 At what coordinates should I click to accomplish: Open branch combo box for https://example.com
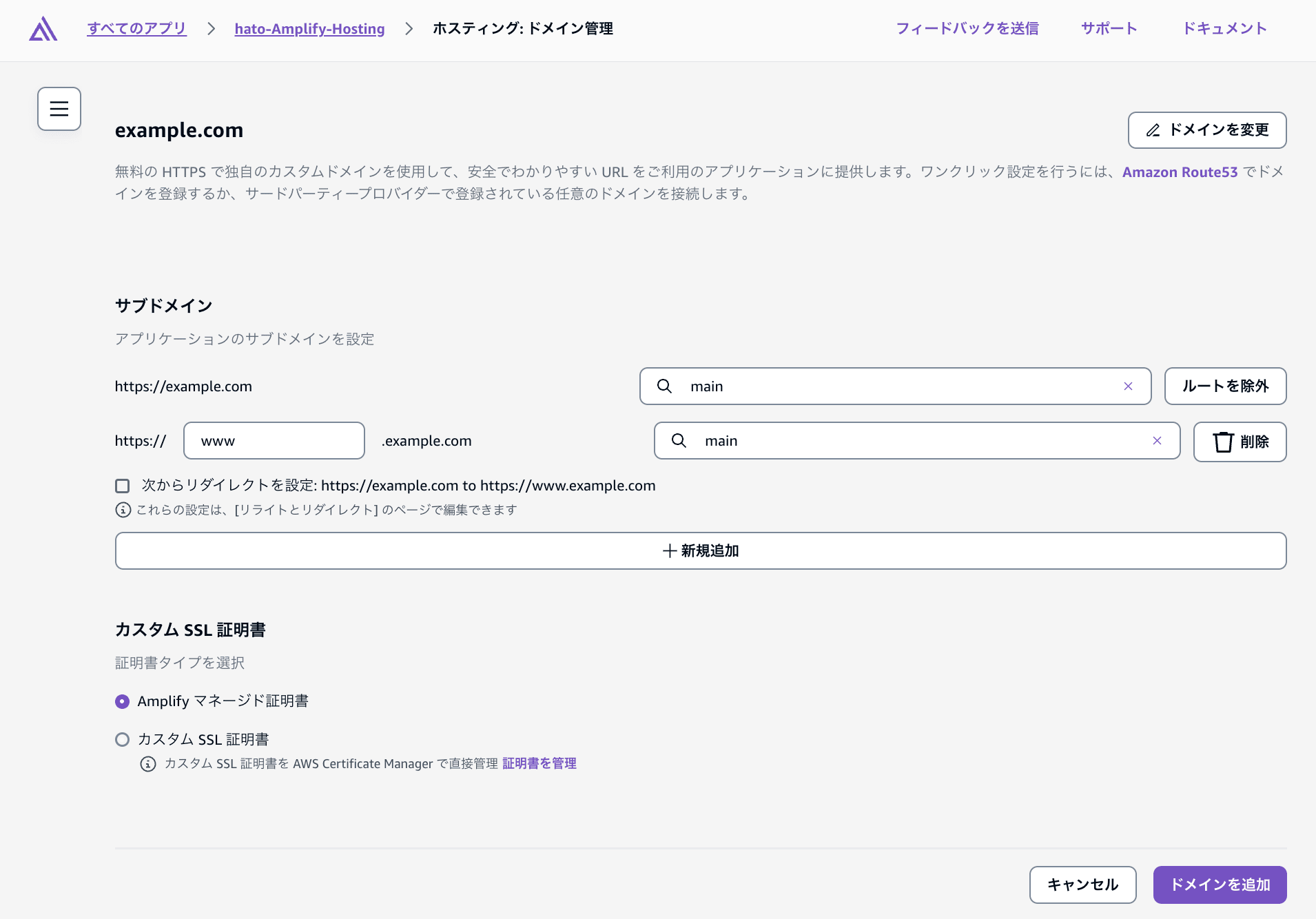coord(895,386)
